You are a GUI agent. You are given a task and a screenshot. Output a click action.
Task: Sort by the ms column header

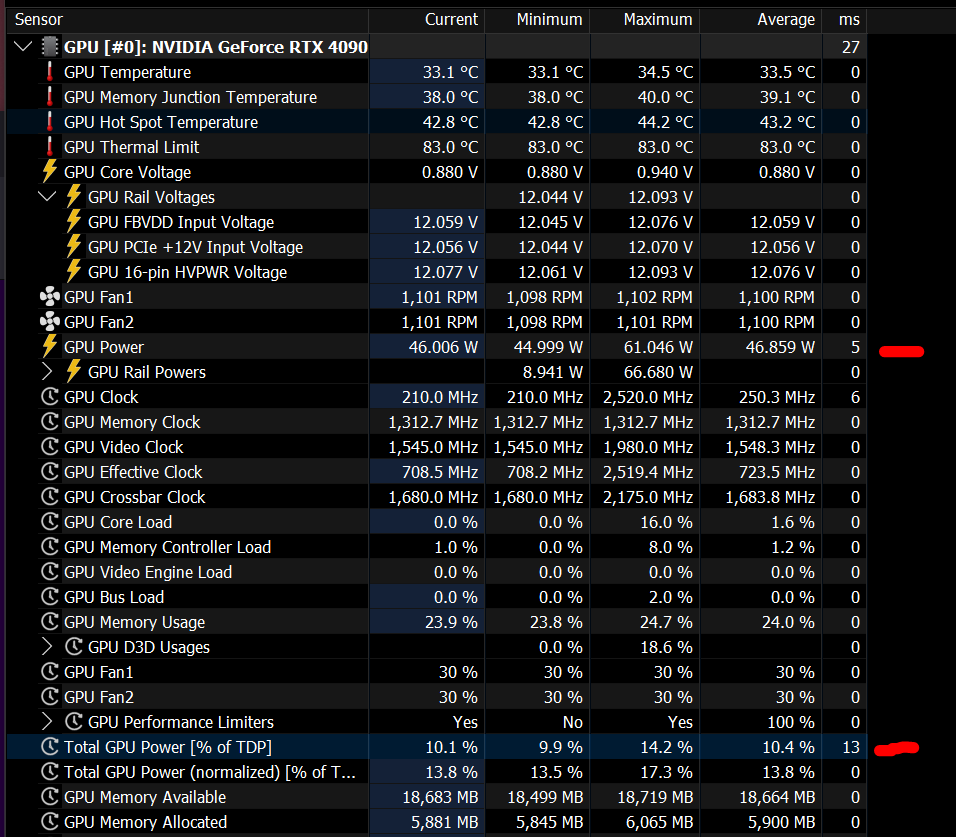(844, 20)
